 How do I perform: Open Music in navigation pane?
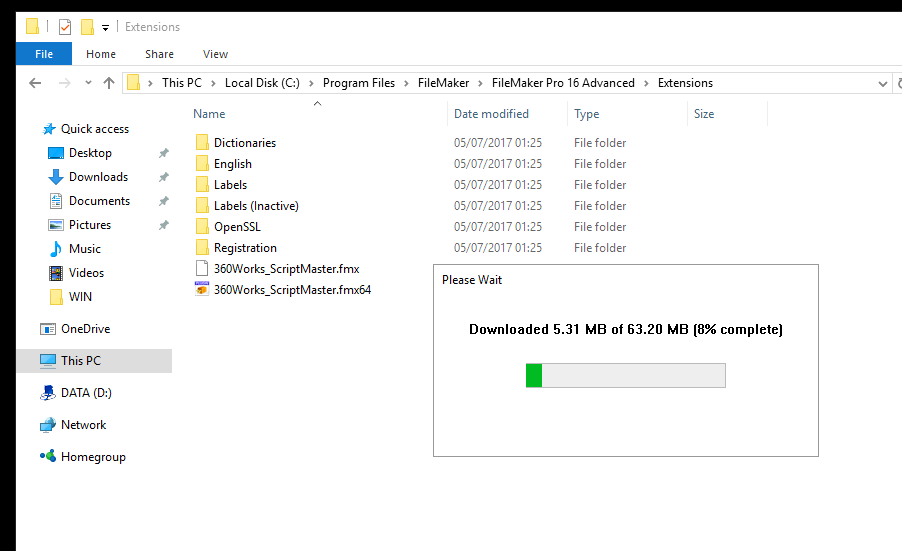[85, 249]
